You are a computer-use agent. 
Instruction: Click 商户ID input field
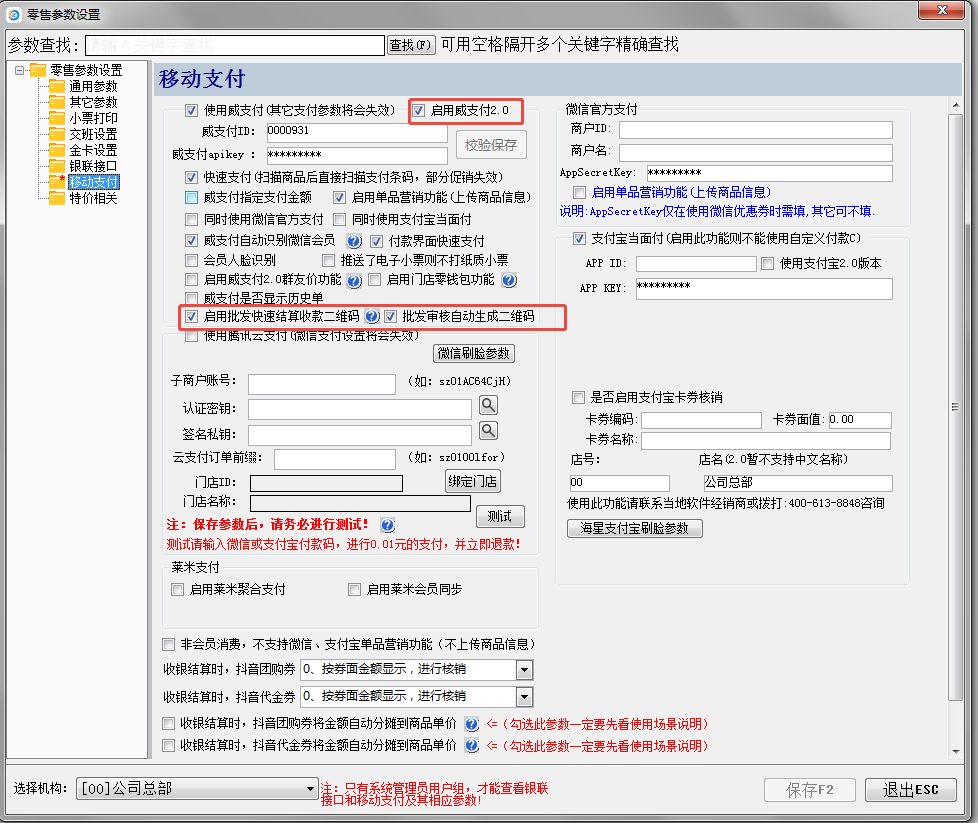coord(755,130)
